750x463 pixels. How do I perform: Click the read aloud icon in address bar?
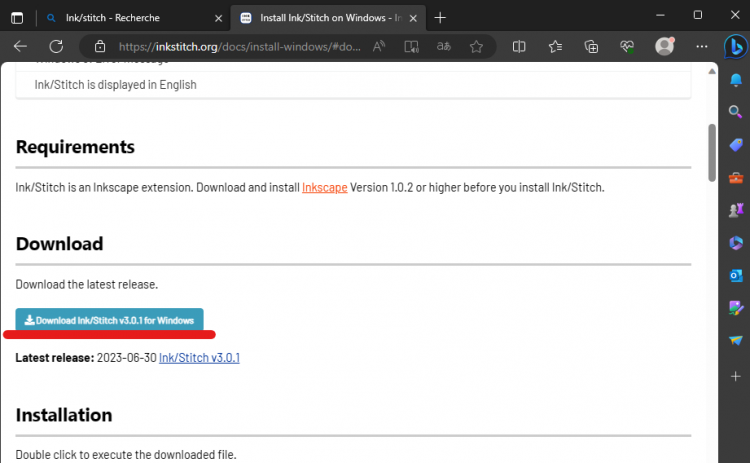(x=379, y=46)
